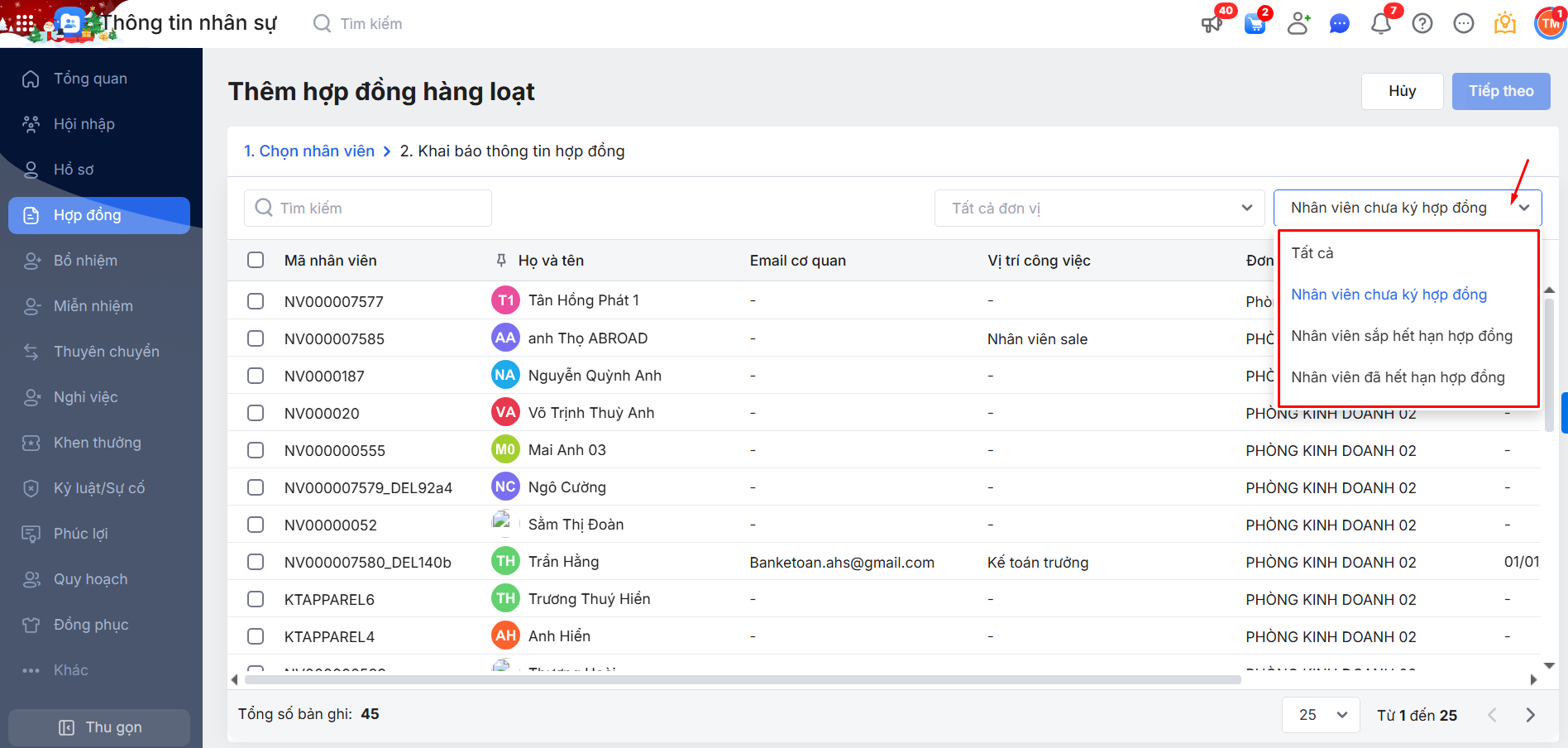Go to Khen thưởng in sidebar
Viewport: 1568px width, 748px height.
[97, 443]
